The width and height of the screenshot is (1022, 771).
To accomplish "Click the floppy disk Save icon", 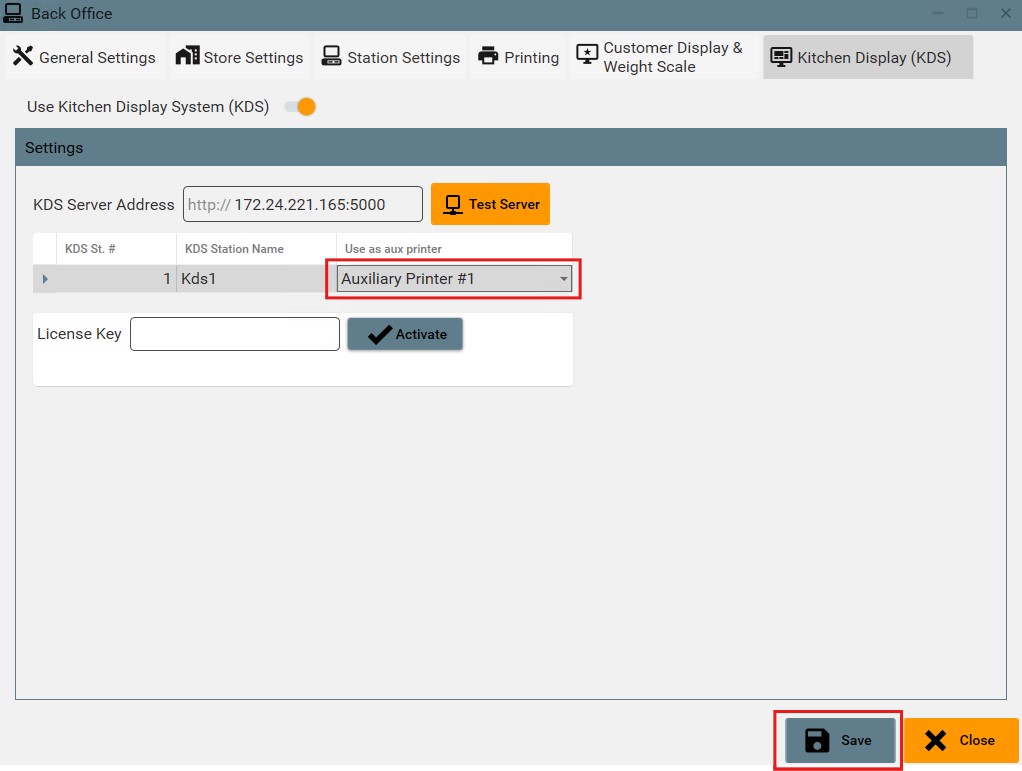I will (x=817, y=740).
